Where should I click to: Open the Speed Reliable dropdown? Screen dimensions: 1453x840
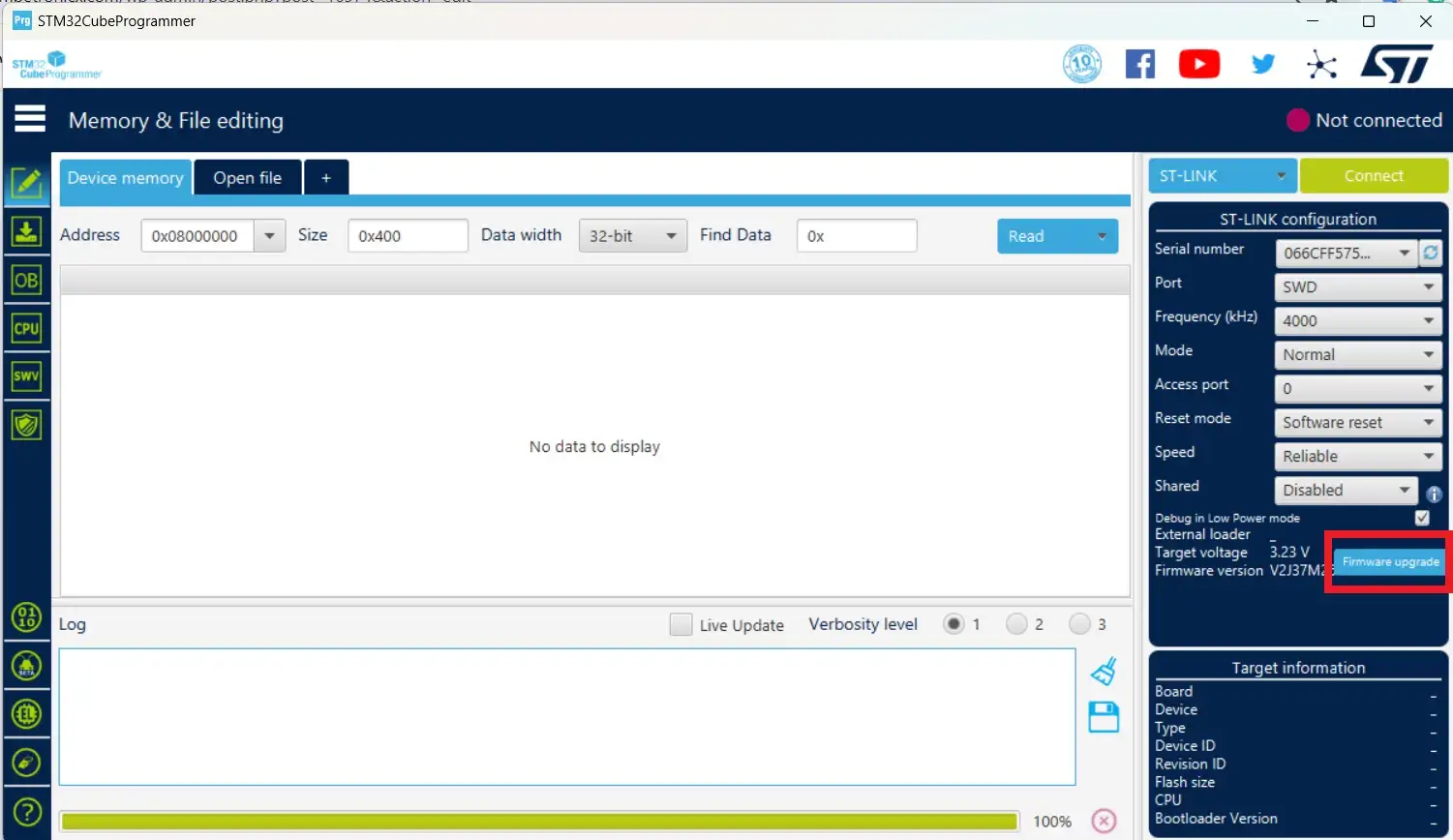point(1358,456)
